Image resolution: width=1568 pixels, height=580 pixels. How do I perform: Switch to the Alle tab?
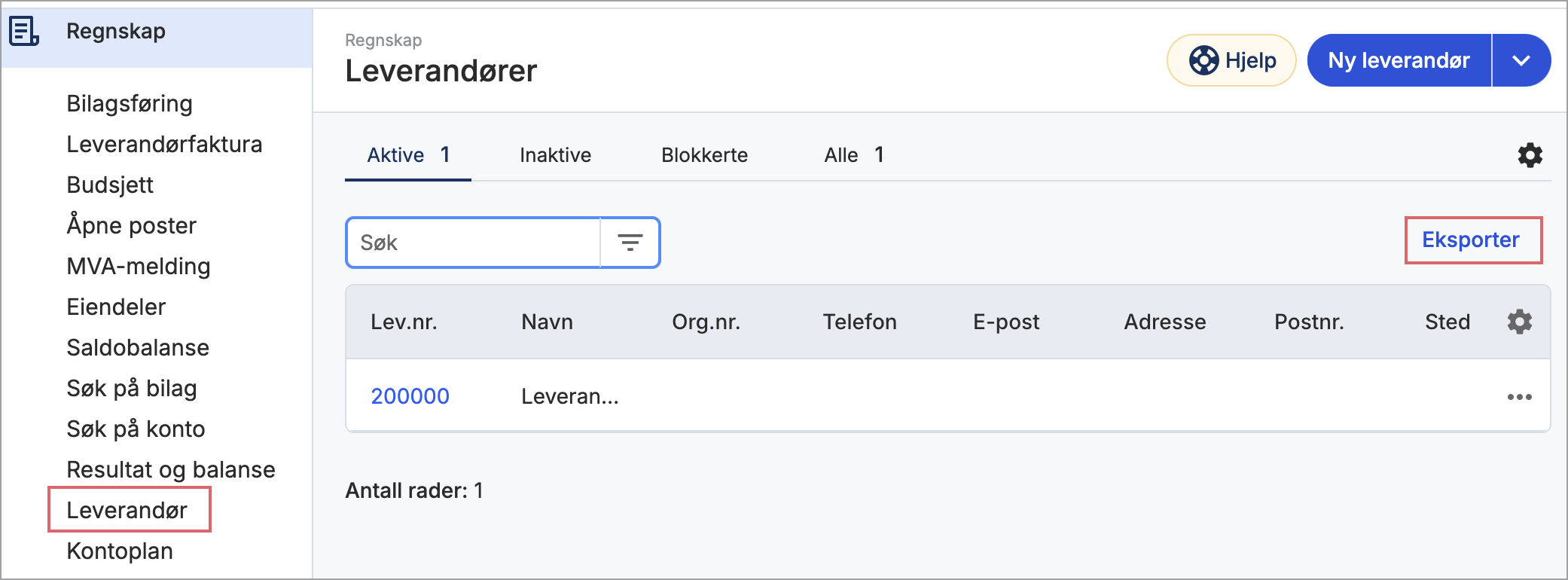point(854,155)
